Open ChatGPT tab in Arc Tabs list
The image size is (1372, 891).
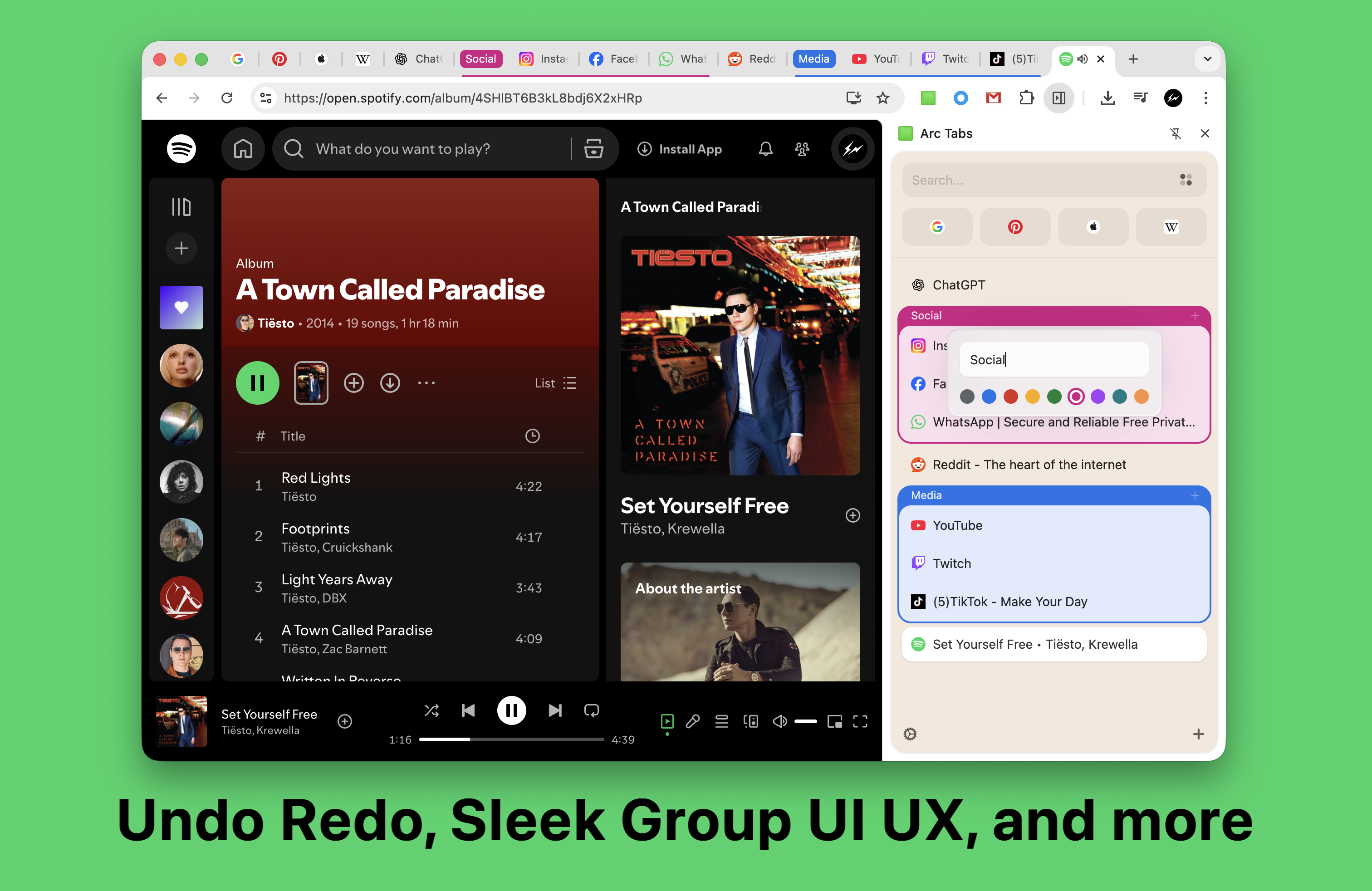pyautogui.click(x=1054, y=285)
